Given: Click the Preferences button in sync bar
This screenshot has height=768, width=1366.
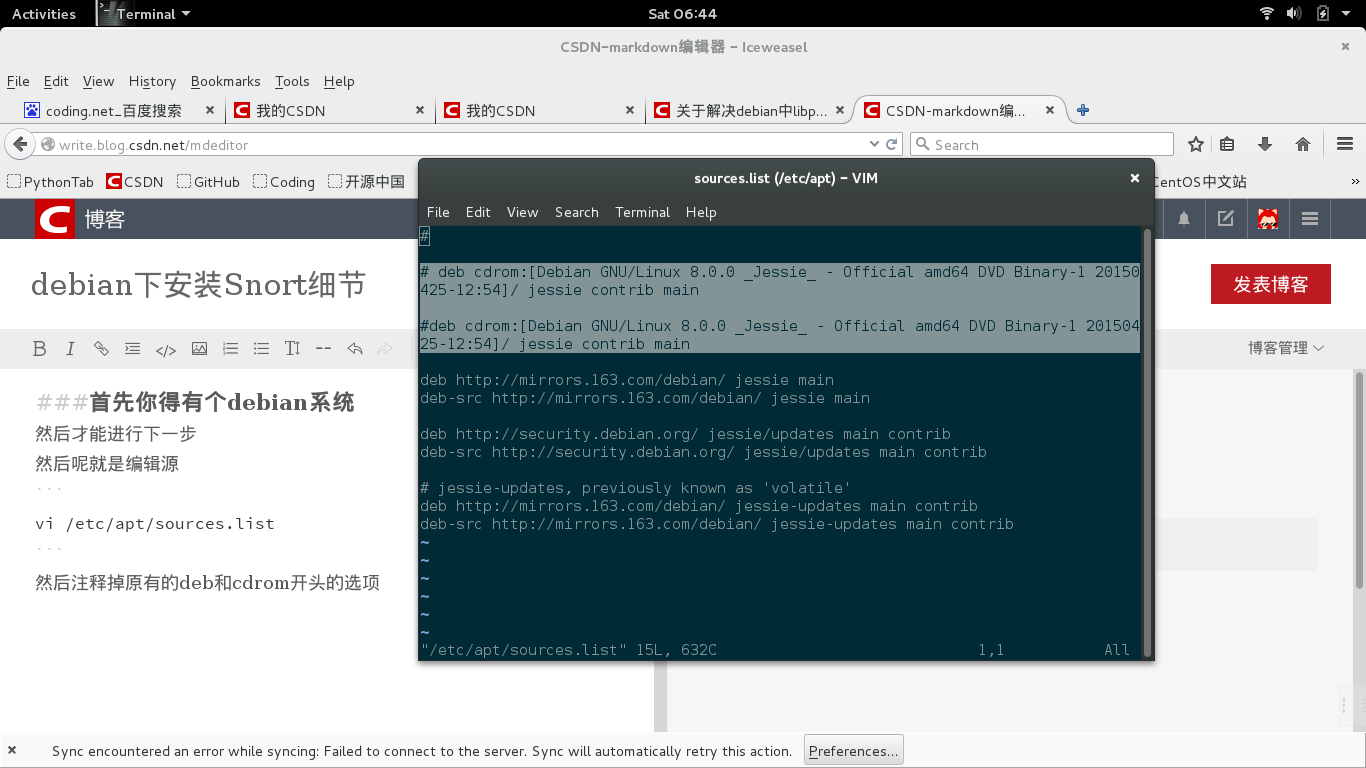Looking at the screenshot, I should coord(854,750).
